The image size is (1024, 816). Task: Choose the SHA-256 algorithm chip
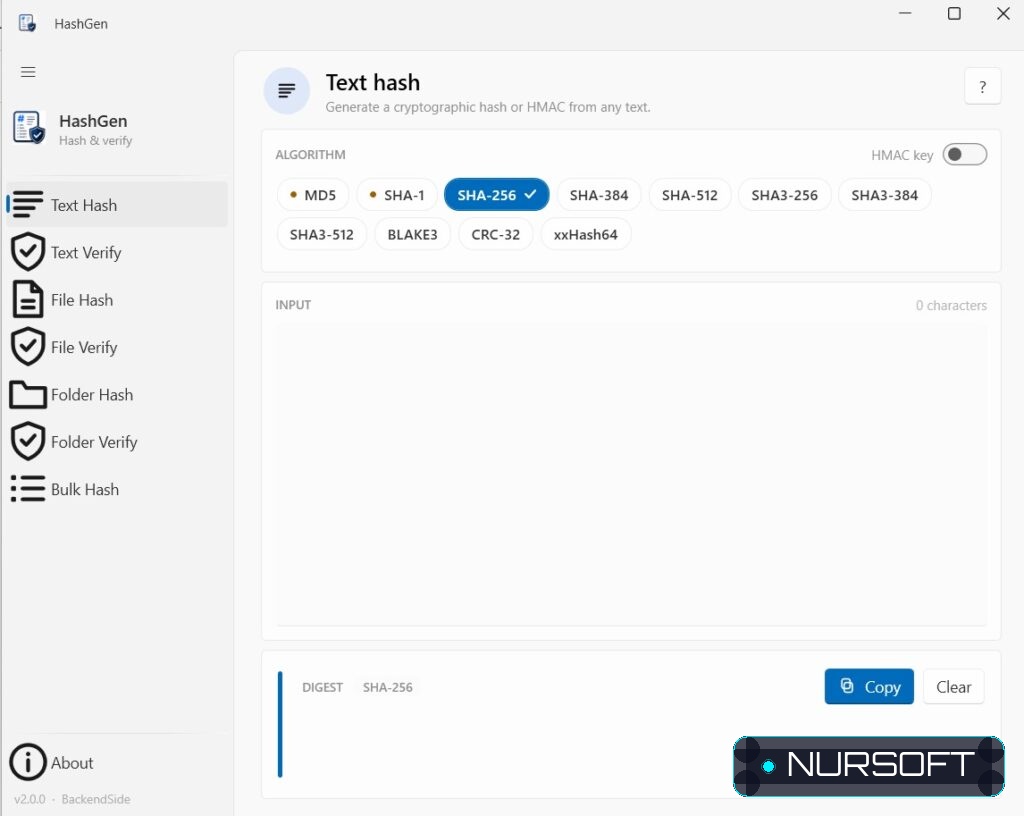point(496,195)
